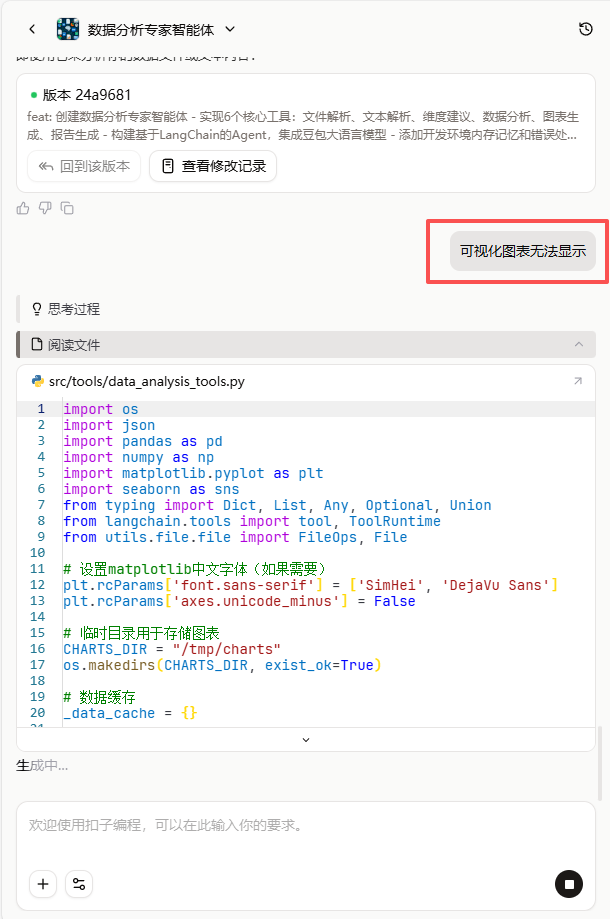610x919 pixels.
Task: Click the 生成中... status text
Action: (x=42, y=765)
